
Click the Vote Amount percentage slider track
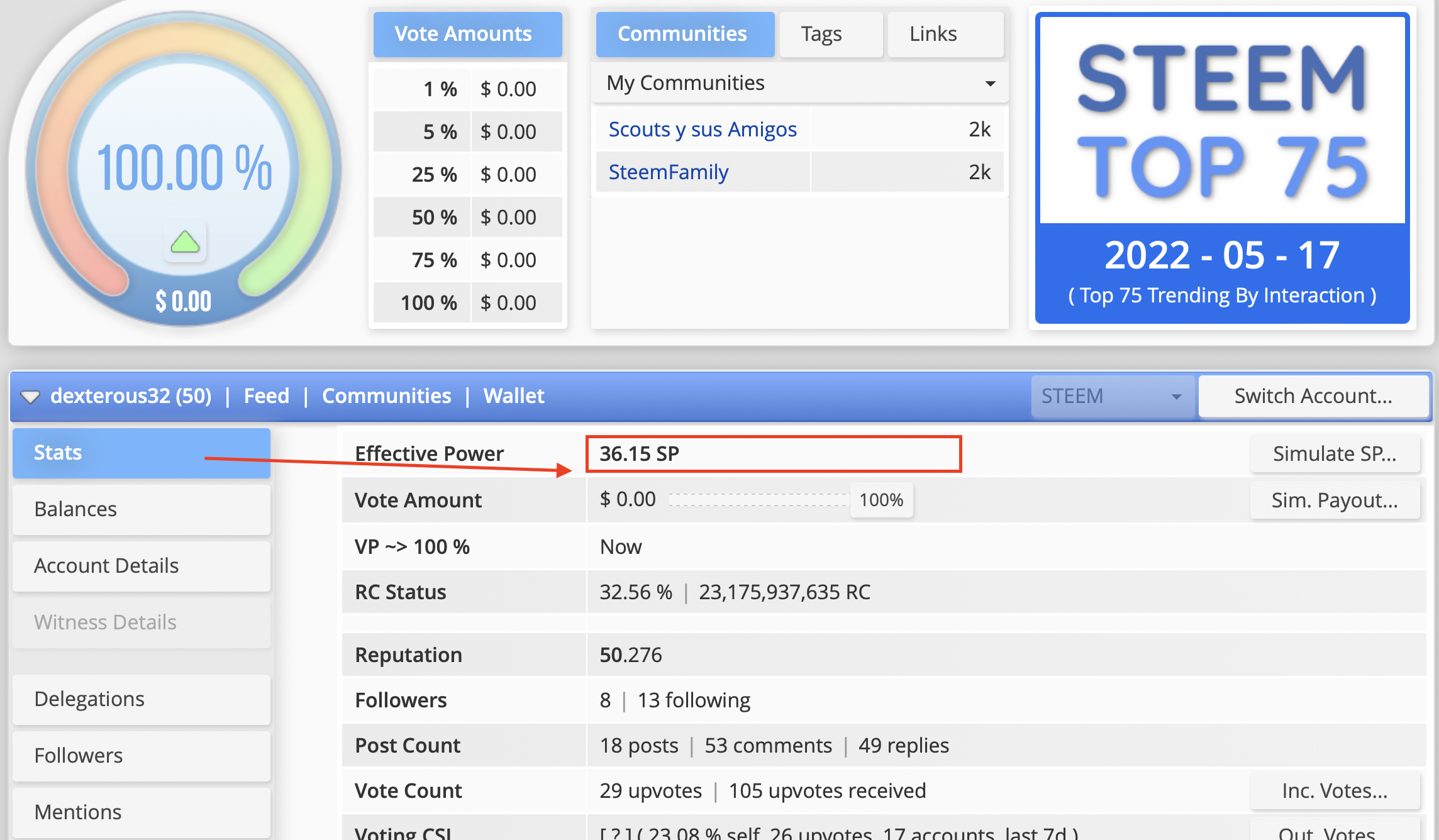759,500
